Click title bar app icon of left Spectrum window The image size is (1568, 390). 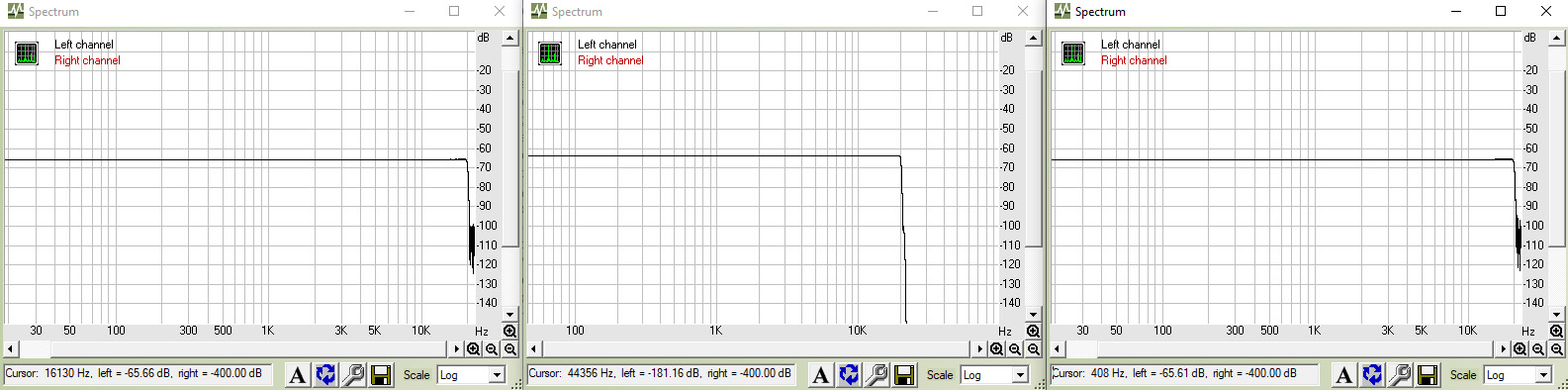click(x=15, y=11)
